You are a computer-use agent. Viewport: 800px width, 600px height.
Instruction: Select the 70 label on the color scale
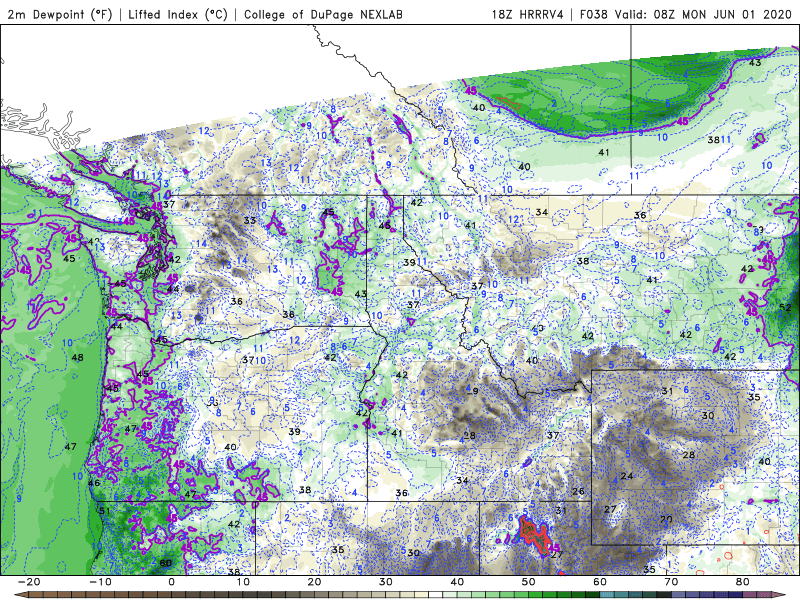pyautogui.click(x=671, y=582)
